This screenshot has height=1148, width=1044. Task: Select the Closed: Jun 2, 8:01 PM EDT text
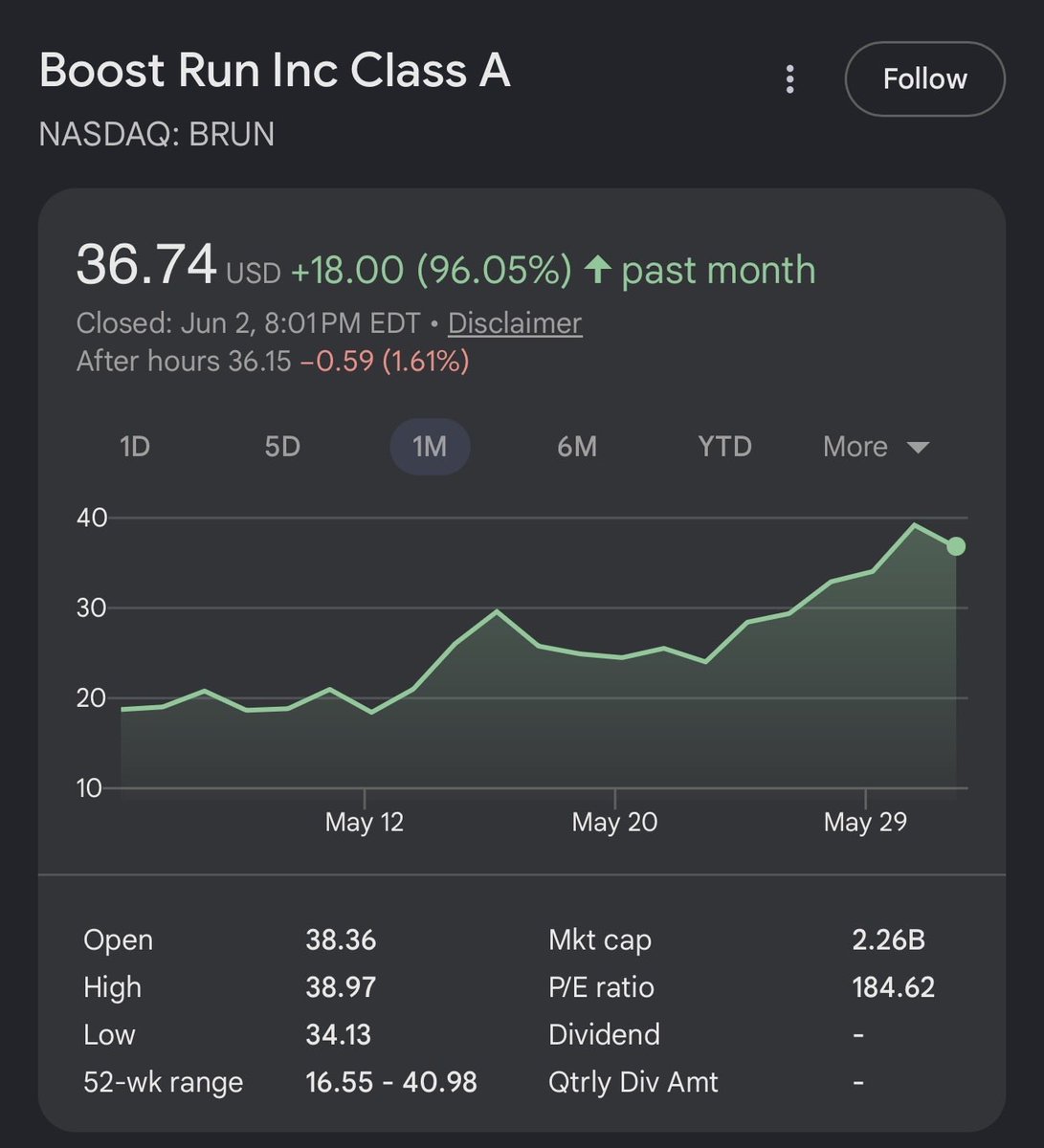click(x=248, y=323)
